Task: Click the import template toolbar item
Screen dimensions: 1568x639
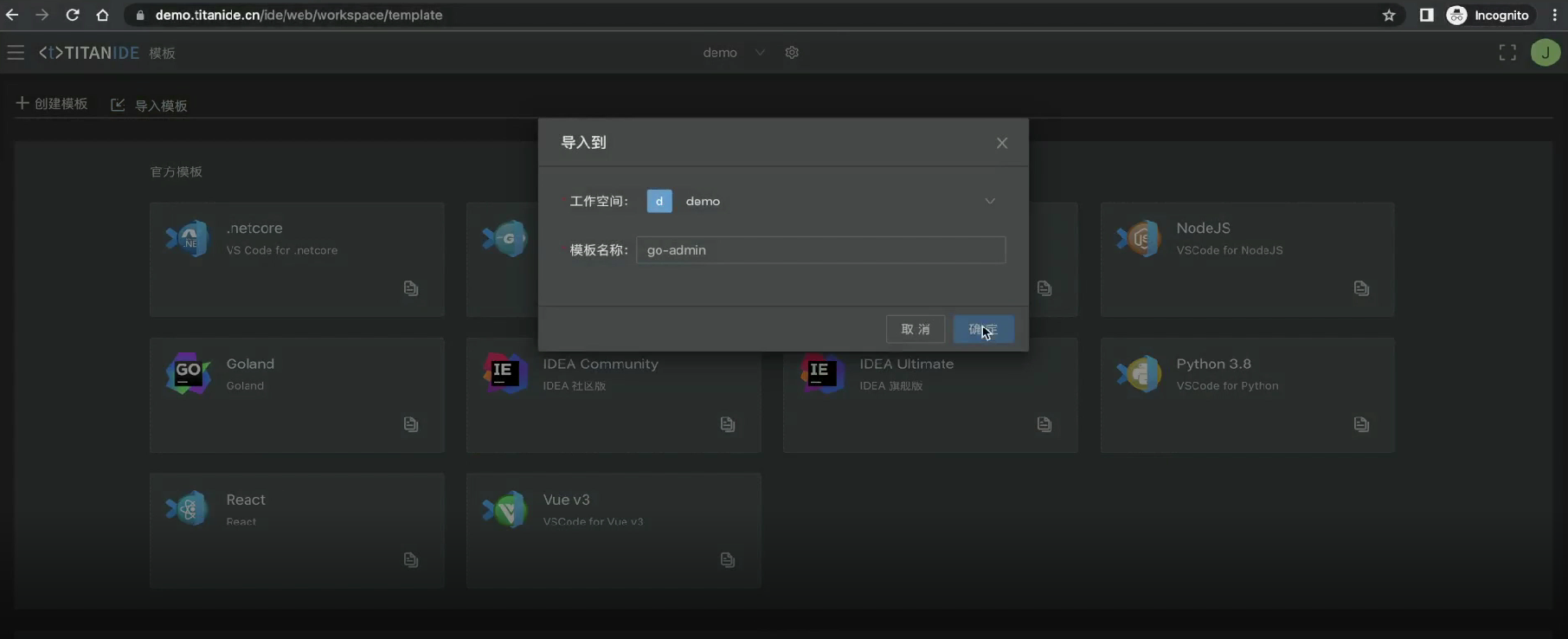Action: [x=150, y=106]
